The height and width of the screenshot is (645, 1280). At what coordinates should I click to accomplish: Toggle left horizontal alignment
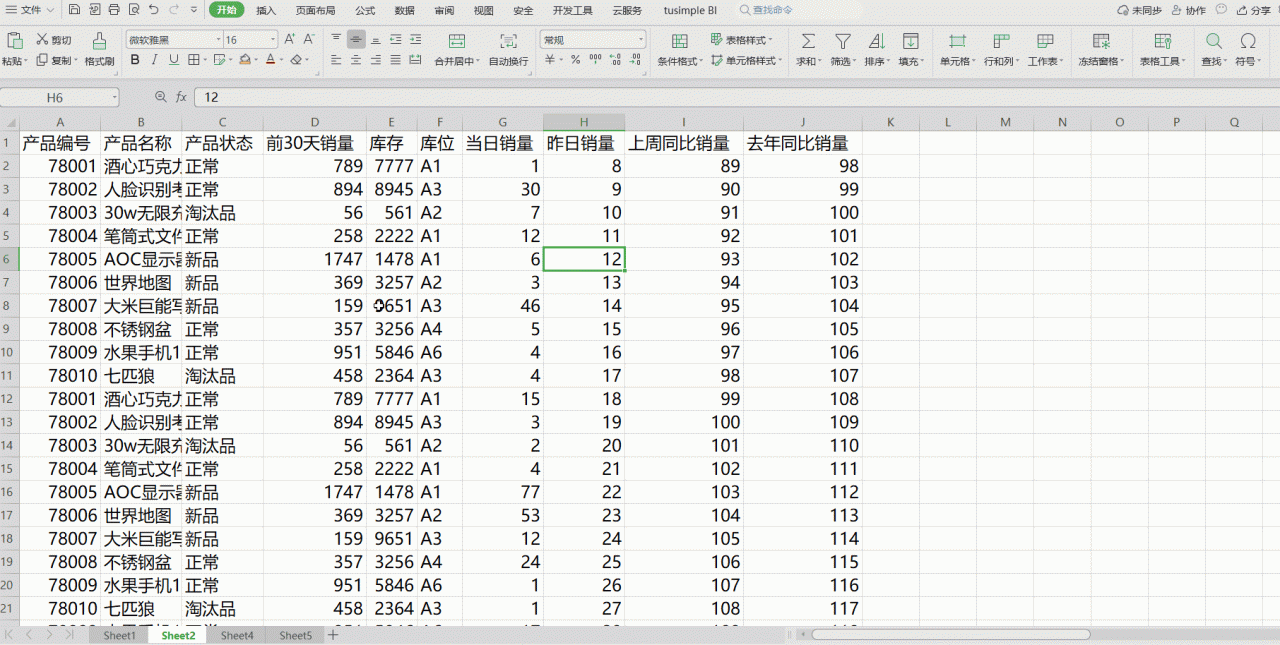coord(336,60)
